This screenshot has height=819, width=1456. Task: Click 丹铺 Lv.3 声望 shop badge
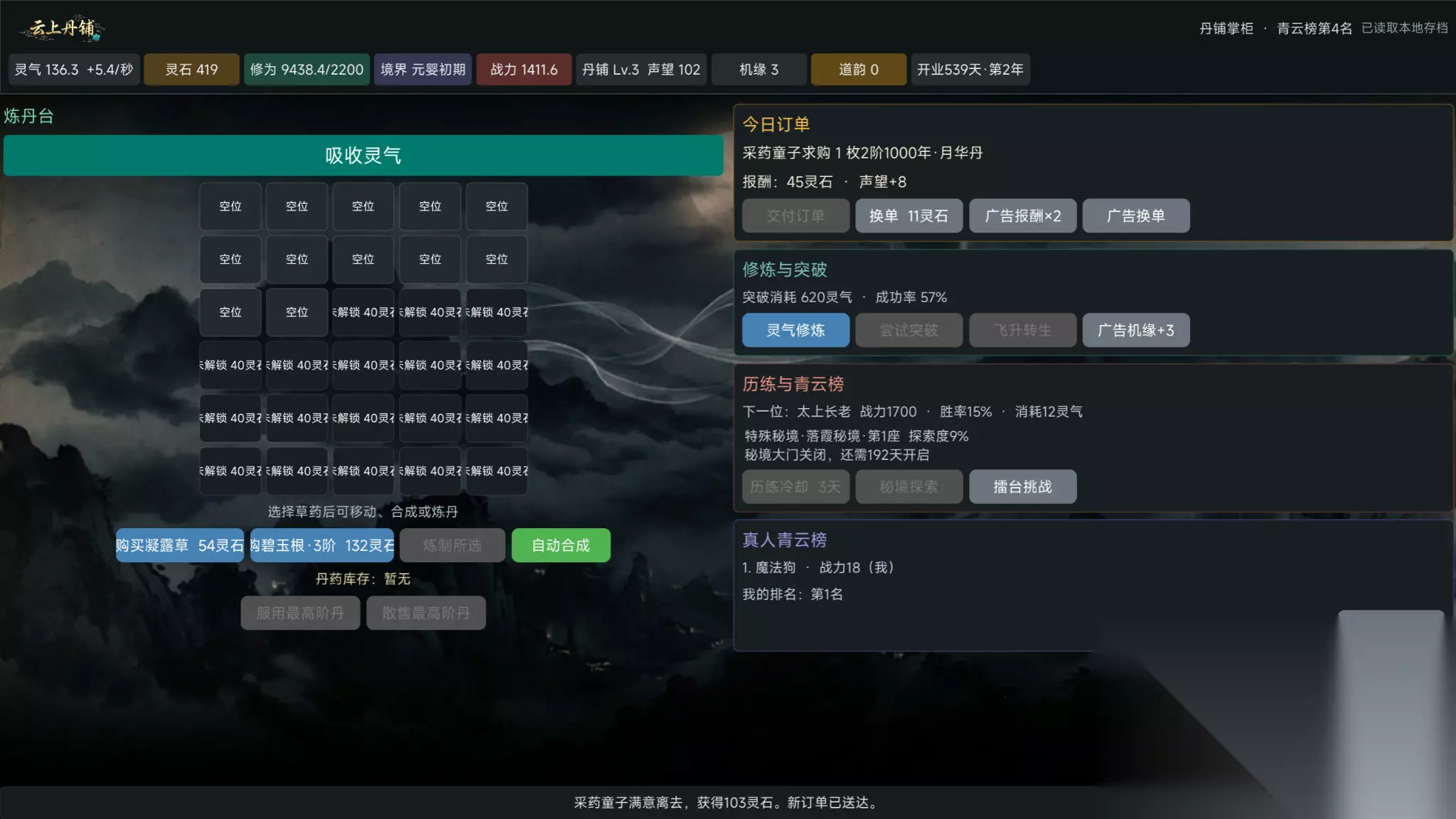point(641,70)
